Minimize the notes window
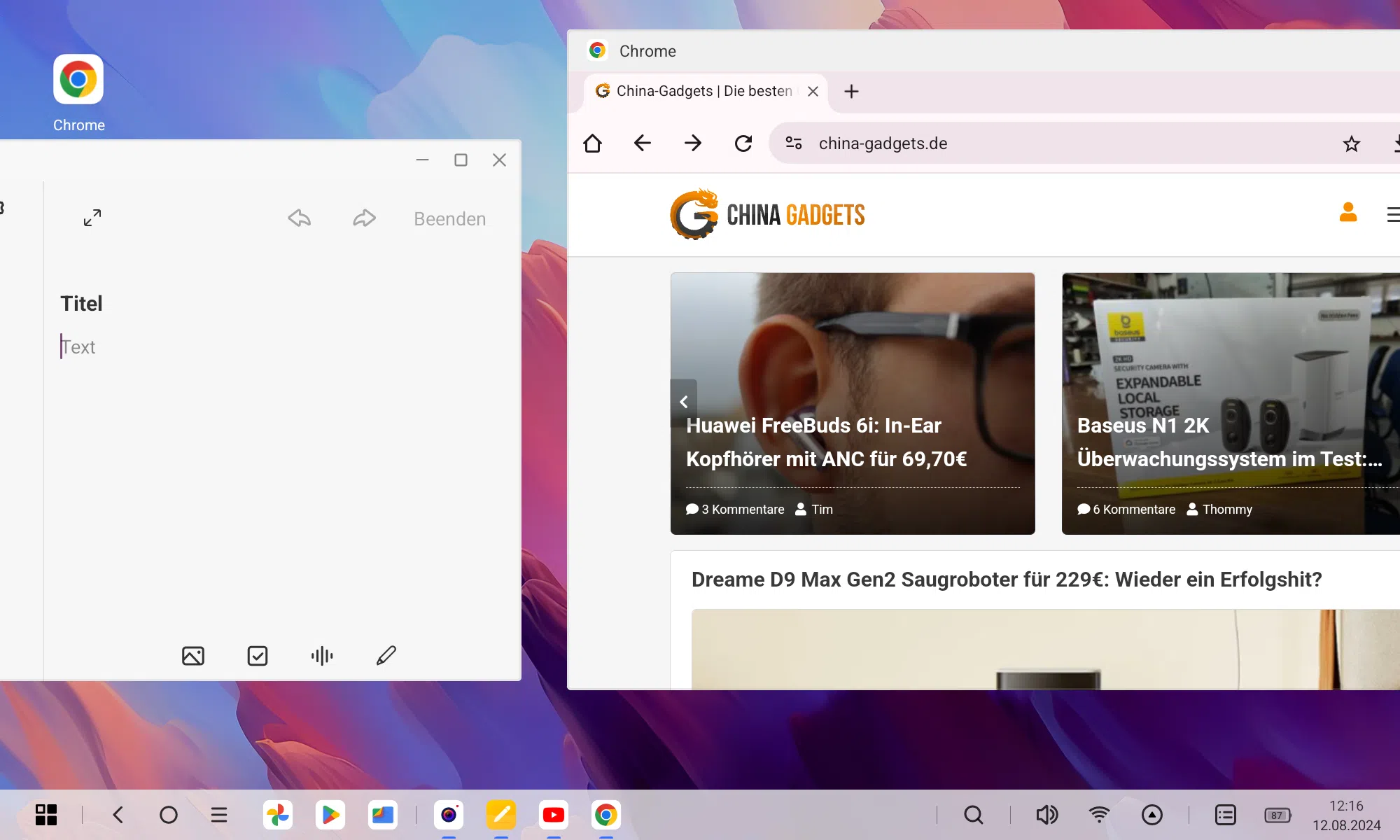1400x840 pixels. (x=422, y=160)
